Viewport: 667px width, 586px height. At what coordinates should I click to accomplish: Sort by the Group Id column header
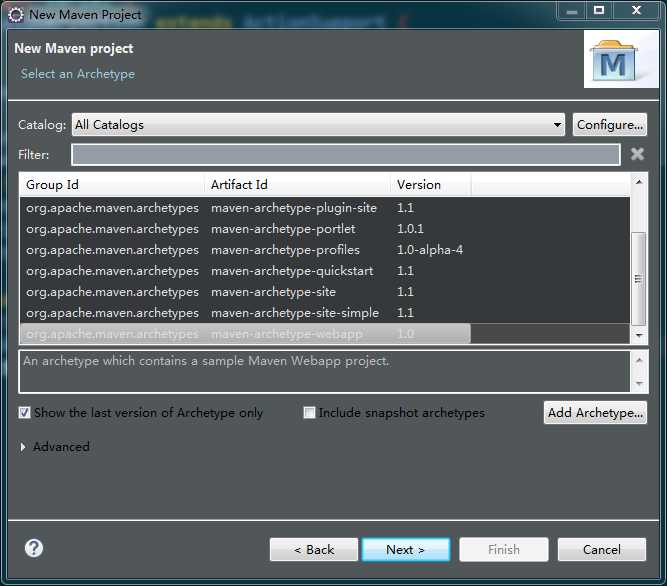[x=112, y=185]
